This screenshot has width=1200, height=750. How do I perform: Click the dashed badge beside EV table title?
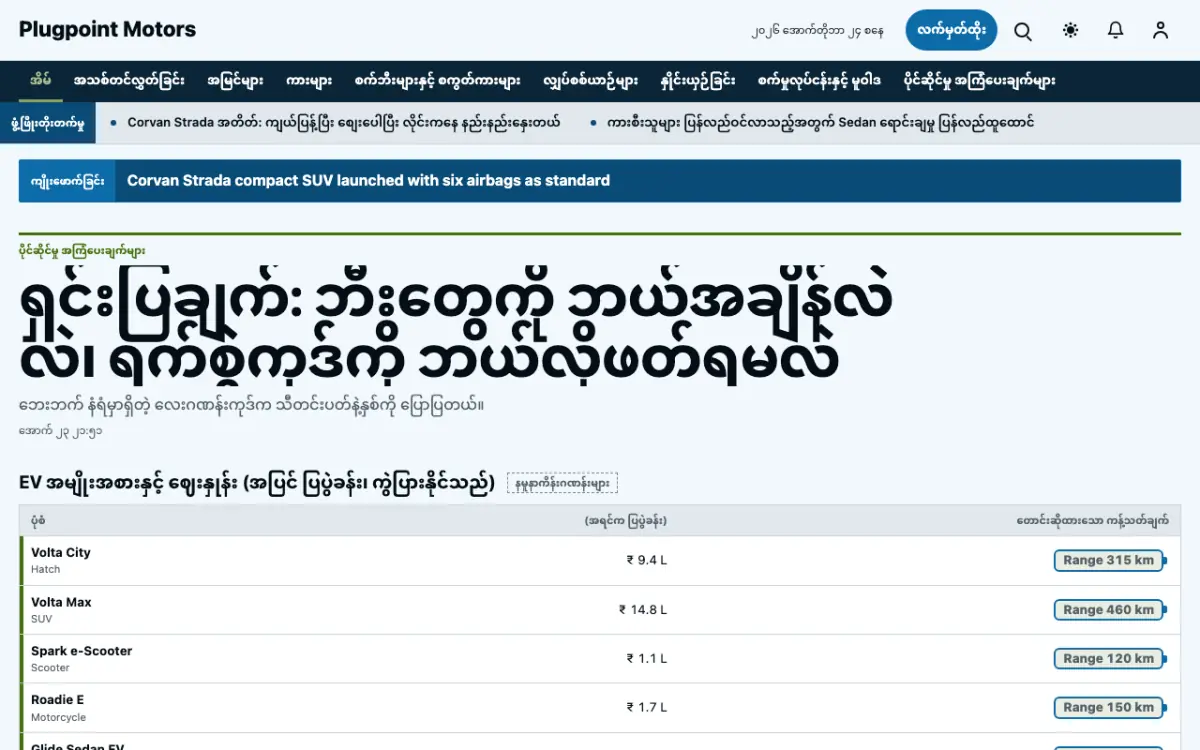pyautogui.click(x=562, y=484)
